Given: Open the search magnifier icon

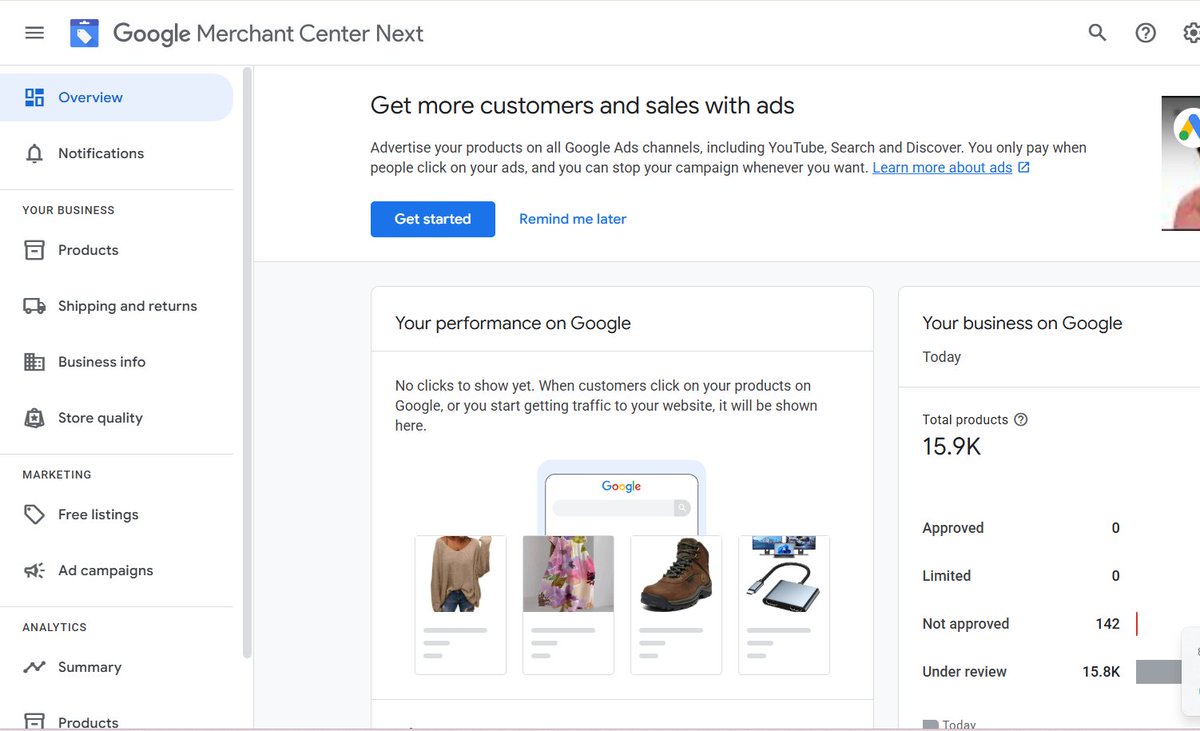Looking at the screenshot, I should tap(1097, 33).
